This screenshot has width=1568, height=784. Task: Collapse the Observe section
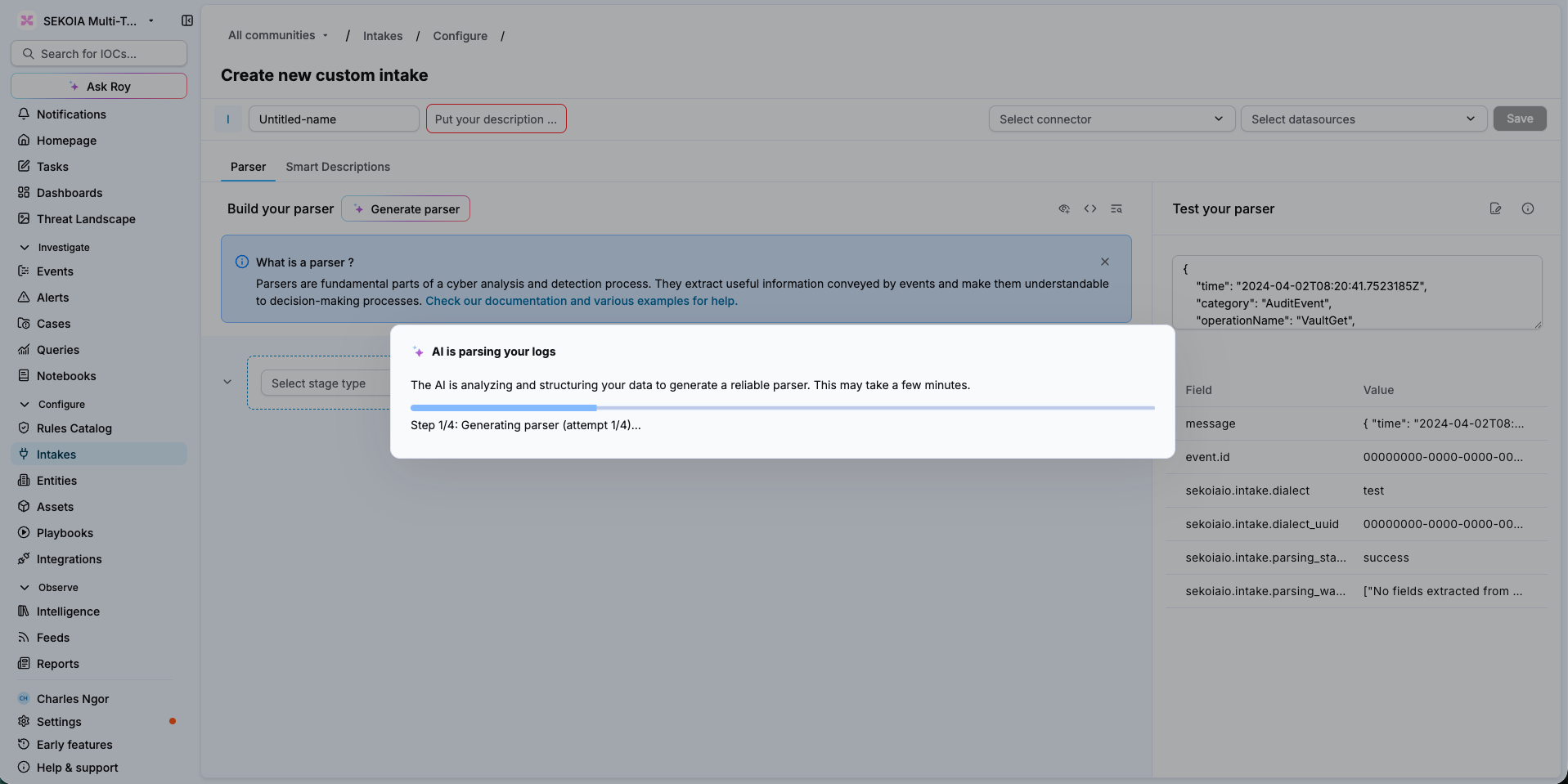(x=25, y=587)
